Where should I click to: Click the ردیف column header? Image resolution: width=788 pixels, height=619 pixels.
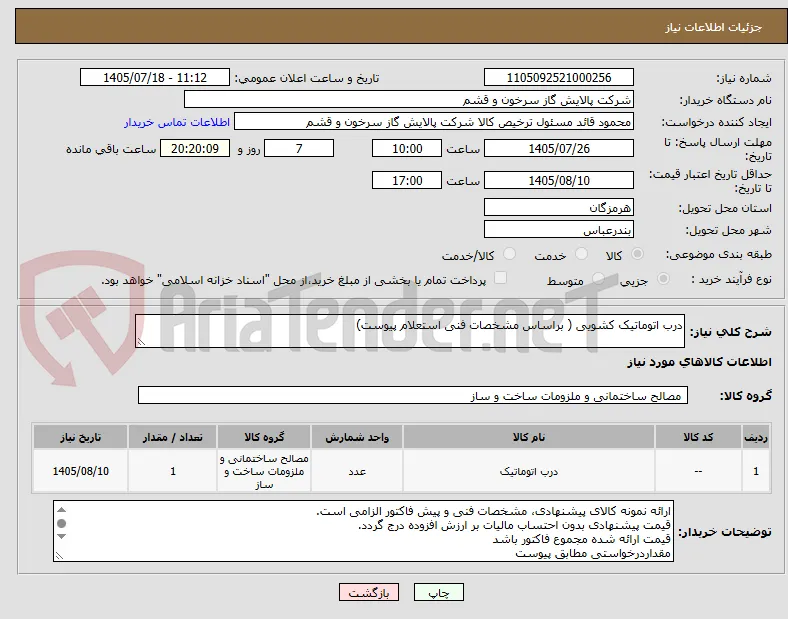(756, 437)
